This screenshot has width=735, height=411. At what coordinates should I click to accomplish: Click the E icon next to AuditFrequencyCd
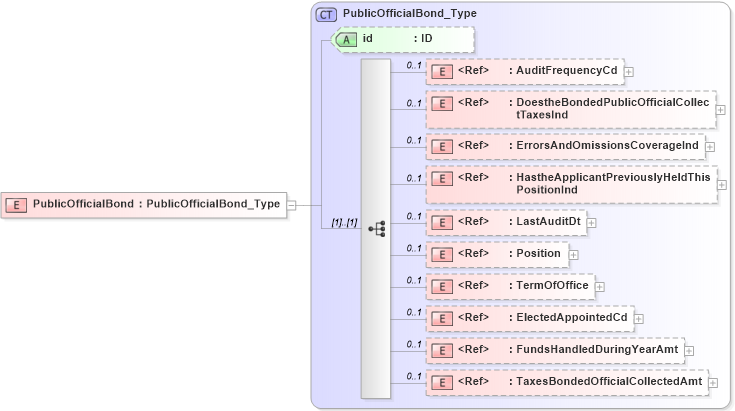click(x=440, y=71)
